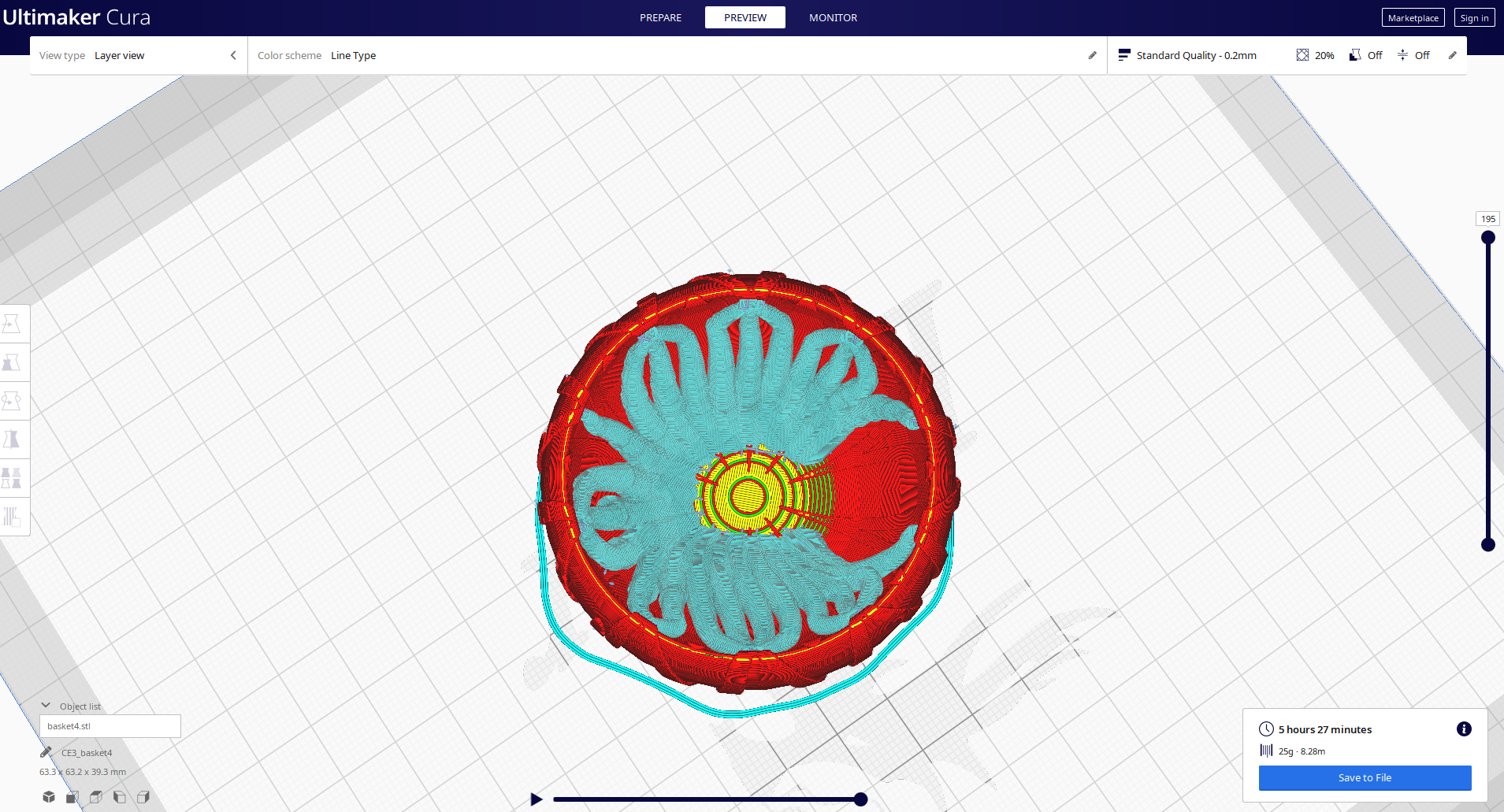Click the adhesion Off icon
This screenshot has width=1504, height=812.
coord(1402,55)
